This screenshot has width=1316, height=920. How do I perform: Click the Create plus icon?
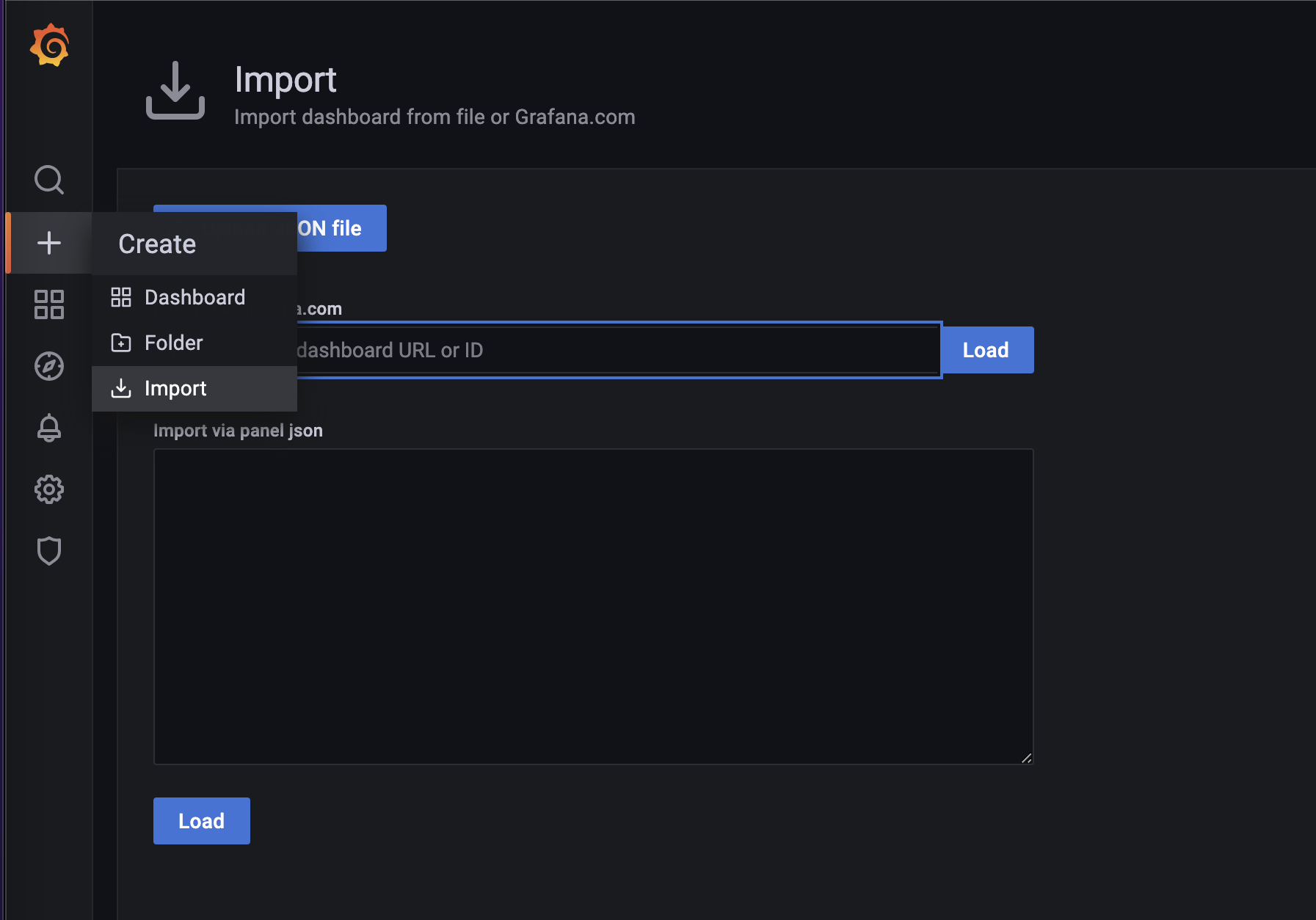click(x=49, y=243)
